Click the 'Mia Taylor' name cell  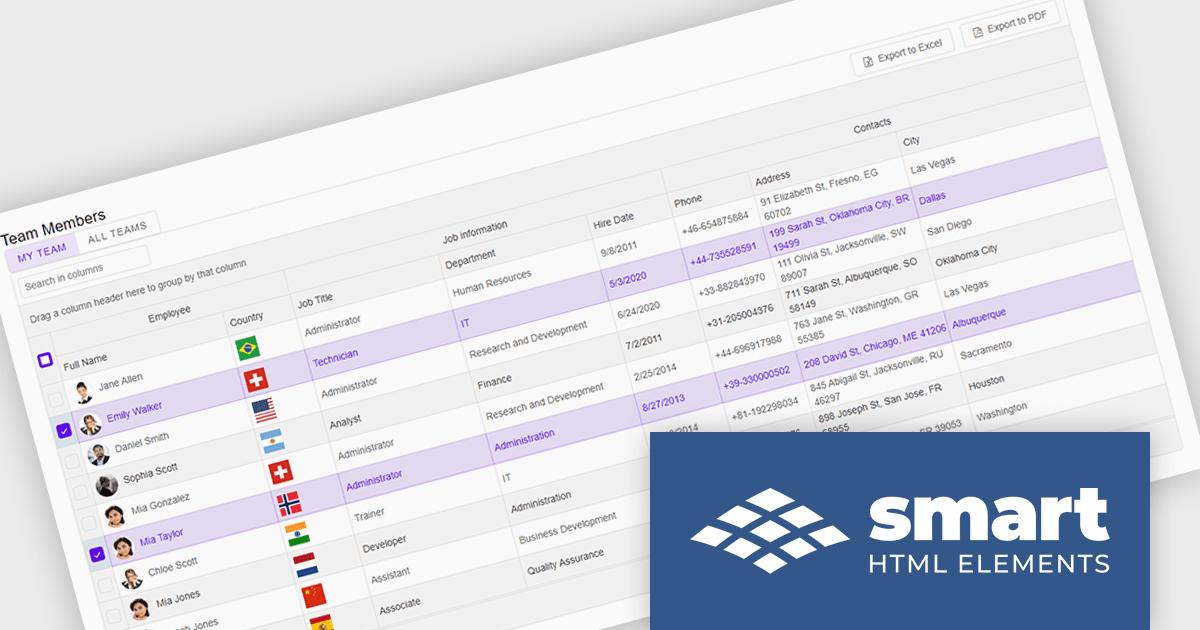(161, 537)
